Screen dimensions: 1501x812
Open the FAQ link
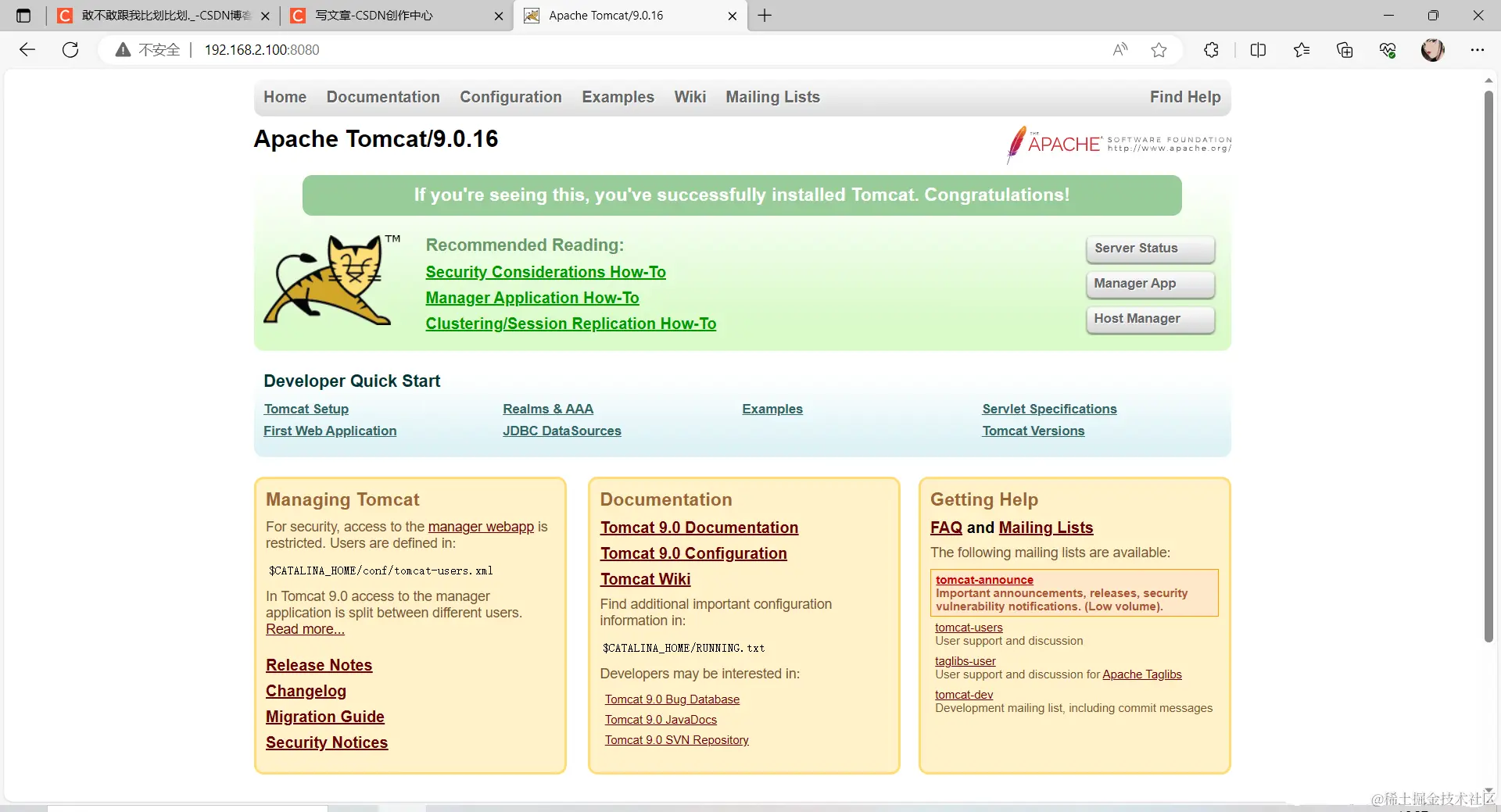(x=946, y=528)
